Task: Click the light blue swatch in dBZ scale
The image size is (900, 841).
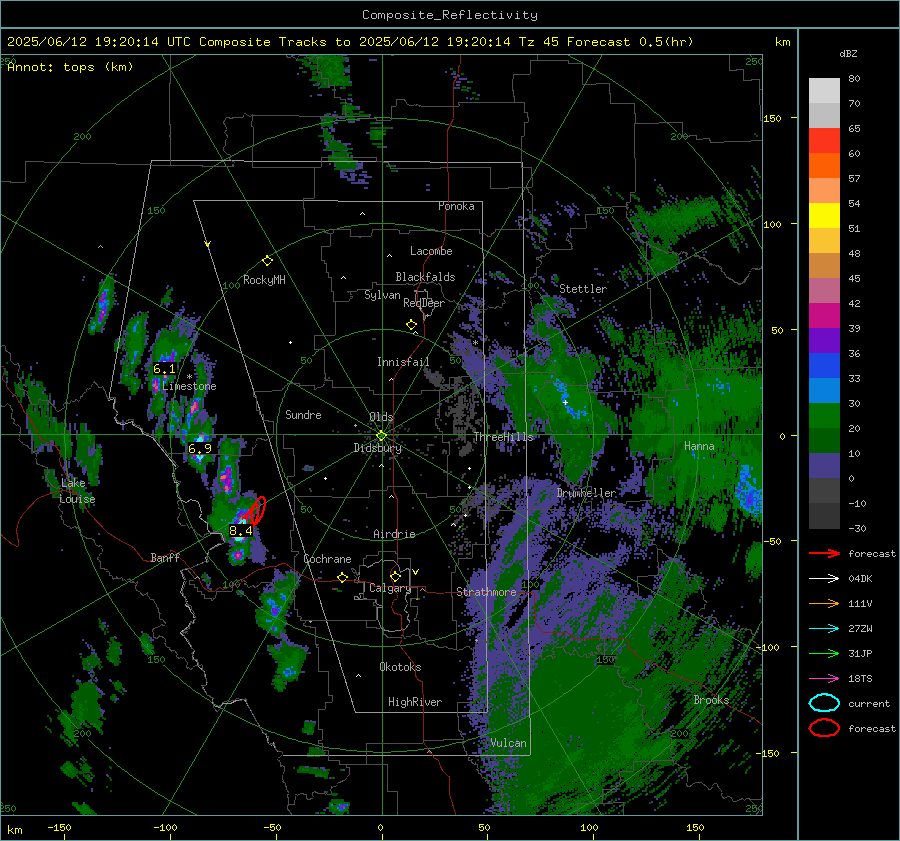Action: point(824,390)
